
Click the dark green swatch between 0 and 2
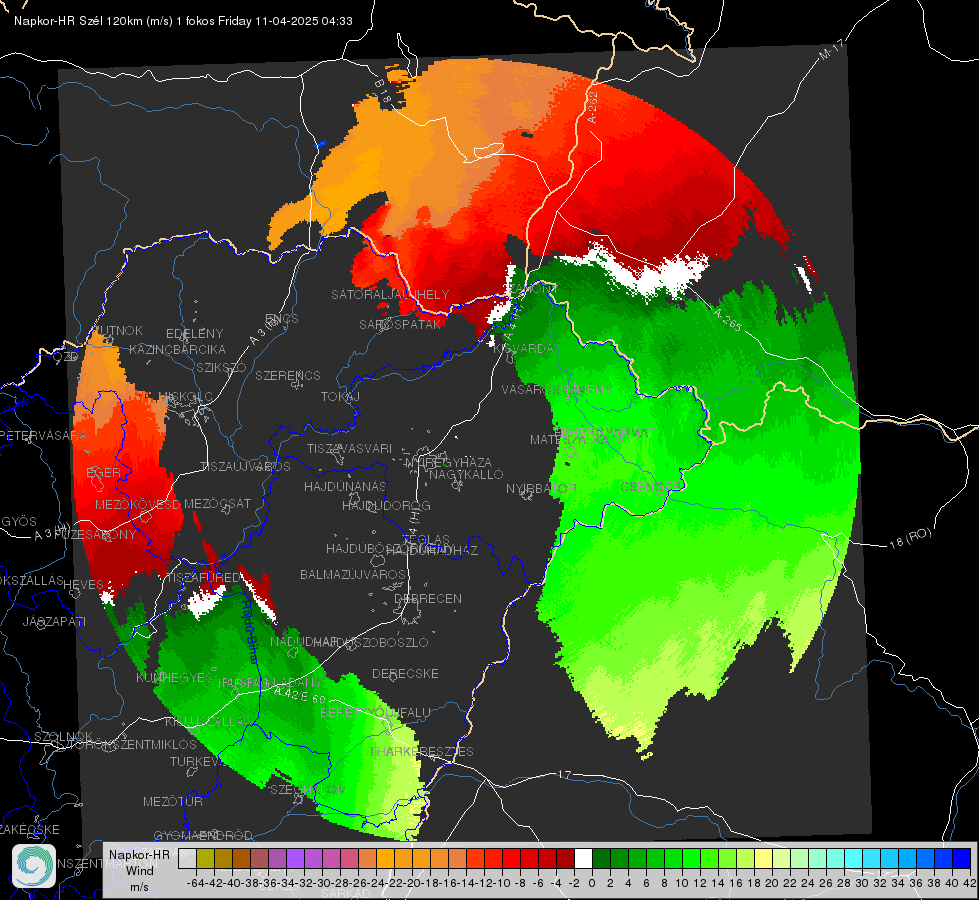point(601,858)
